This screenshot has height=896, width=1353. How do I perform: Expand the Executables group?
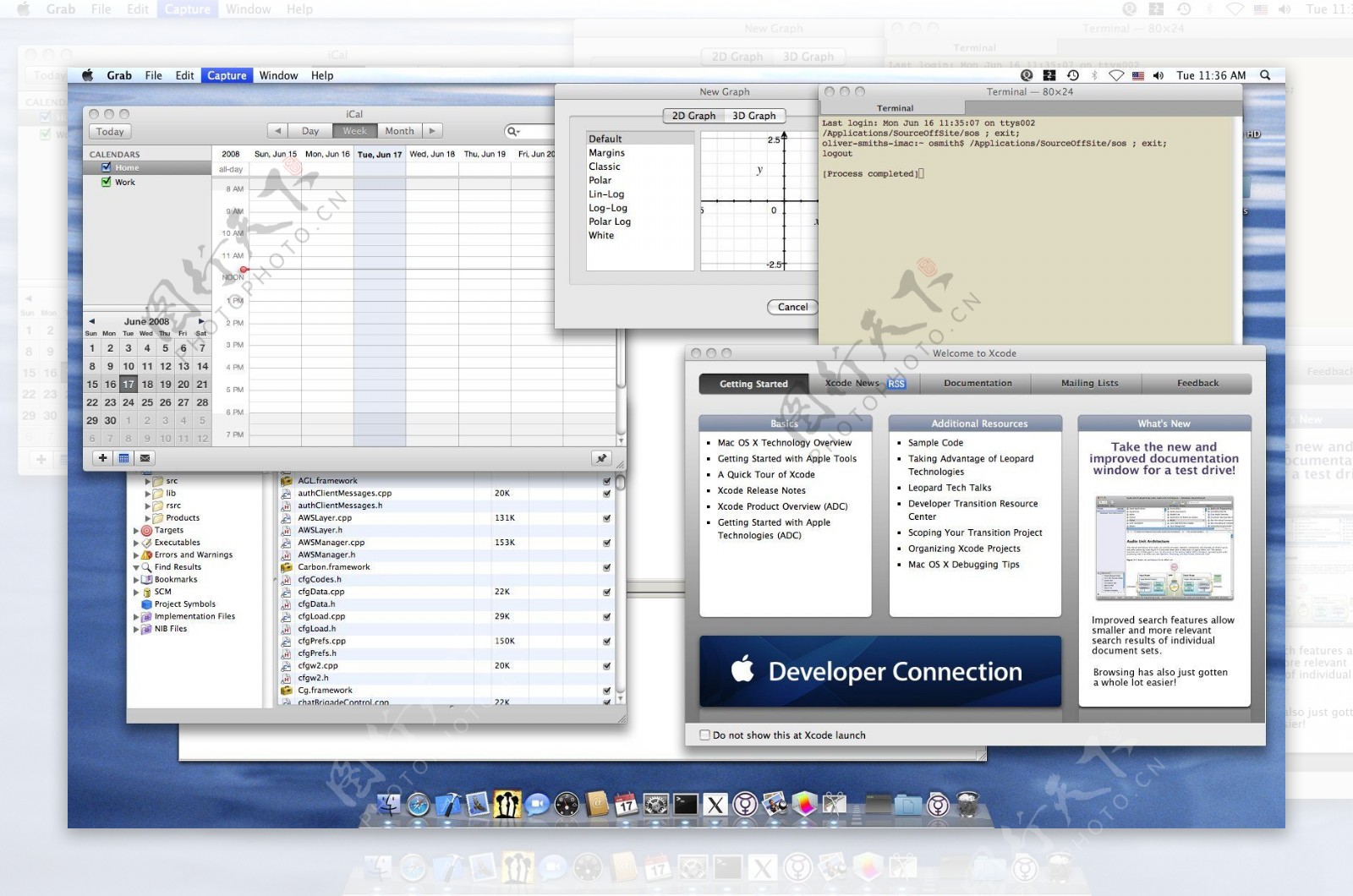tap(136, 543)
